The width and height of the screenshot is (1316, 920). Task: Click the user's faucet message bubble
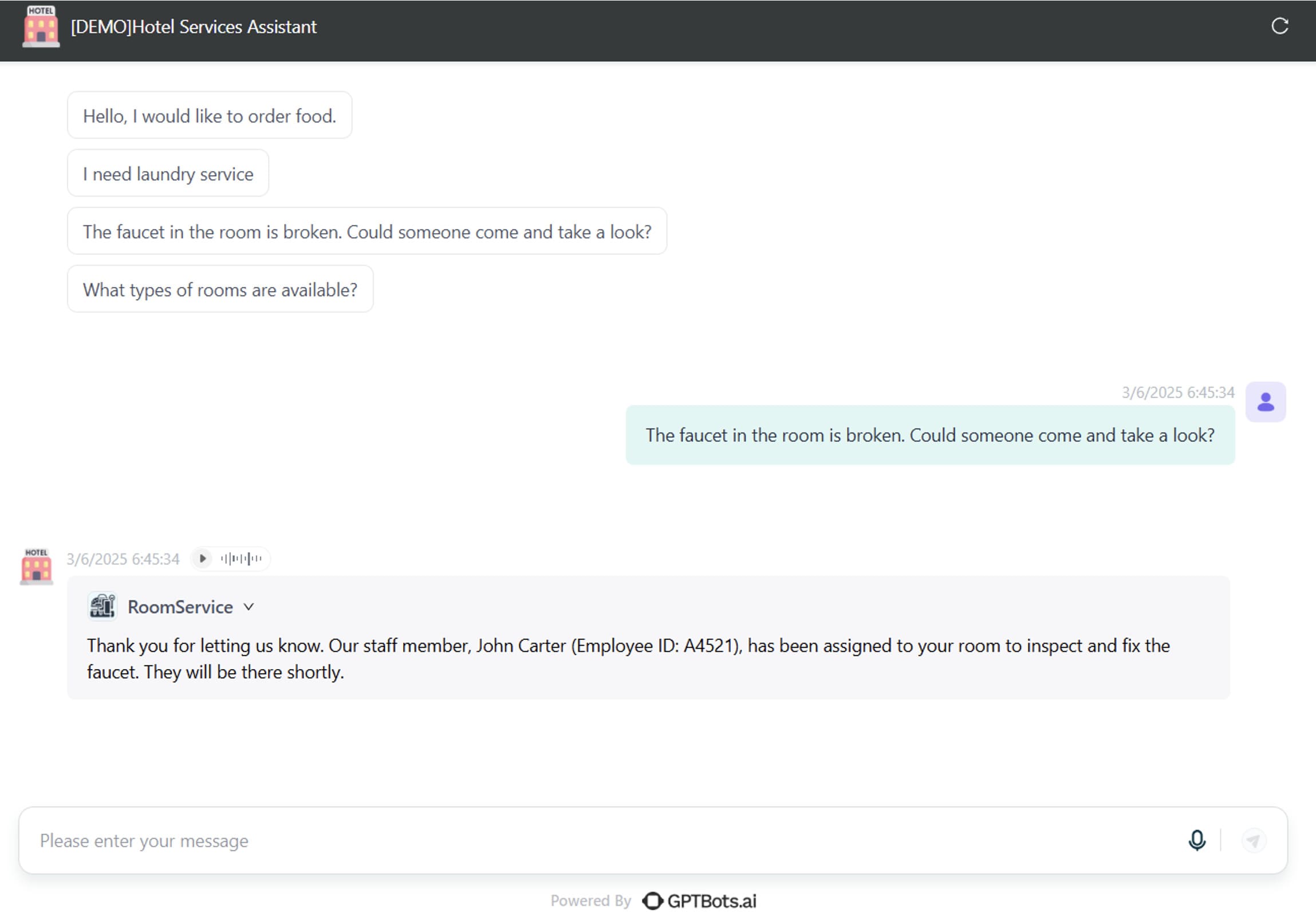(x=929, y=435)
